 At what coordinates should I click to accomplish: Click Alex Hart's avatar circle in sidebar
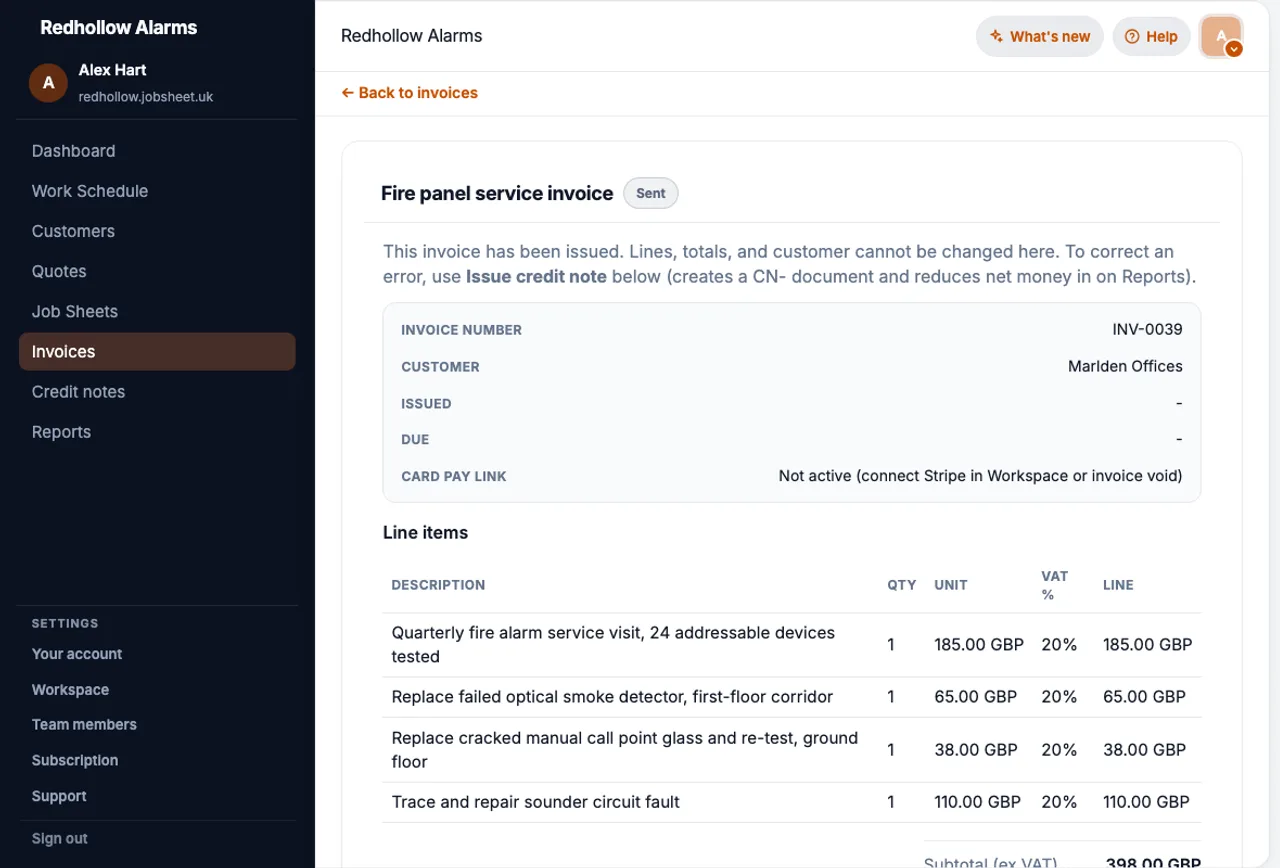[x=48, y=83]
